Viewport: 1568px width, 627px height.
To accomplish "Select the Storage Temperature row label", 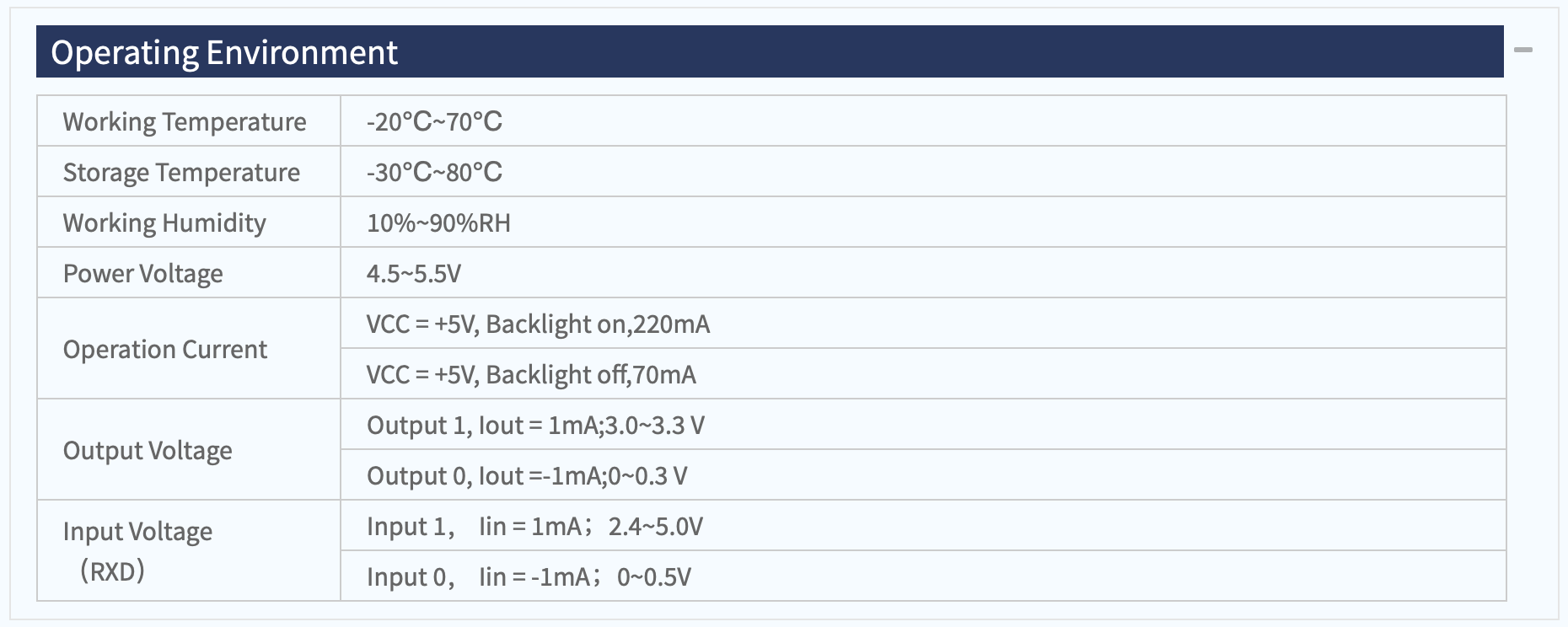I will [189, 171].
